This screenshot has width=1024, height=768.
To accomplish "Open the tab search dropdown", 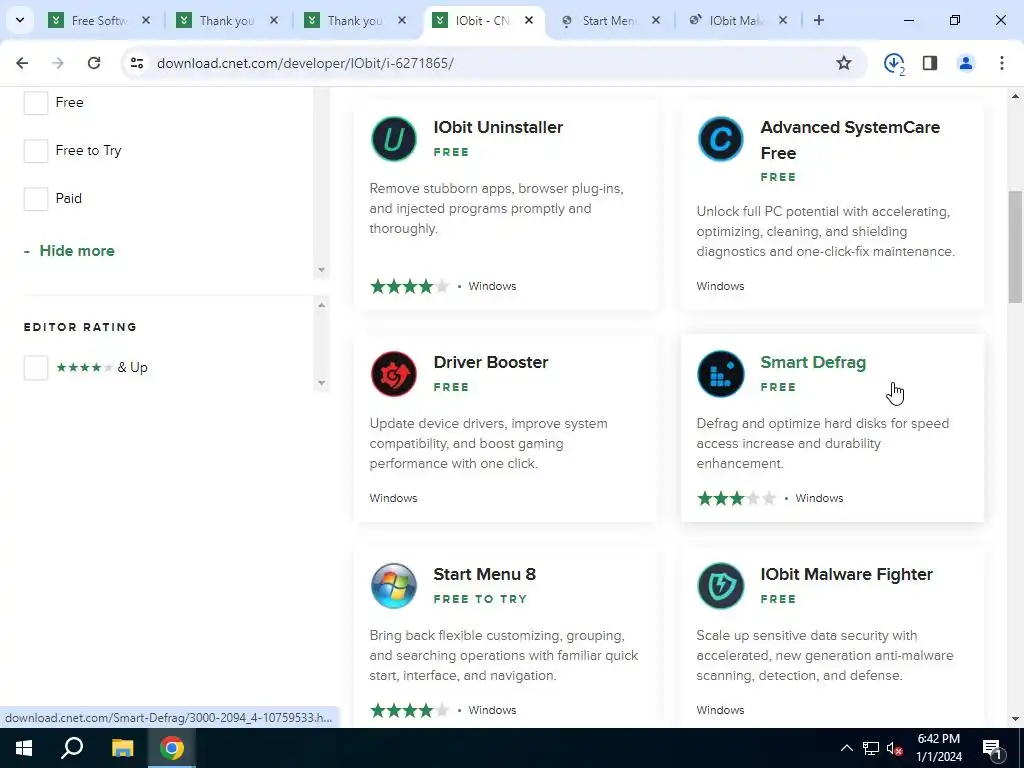I will 20,20.
